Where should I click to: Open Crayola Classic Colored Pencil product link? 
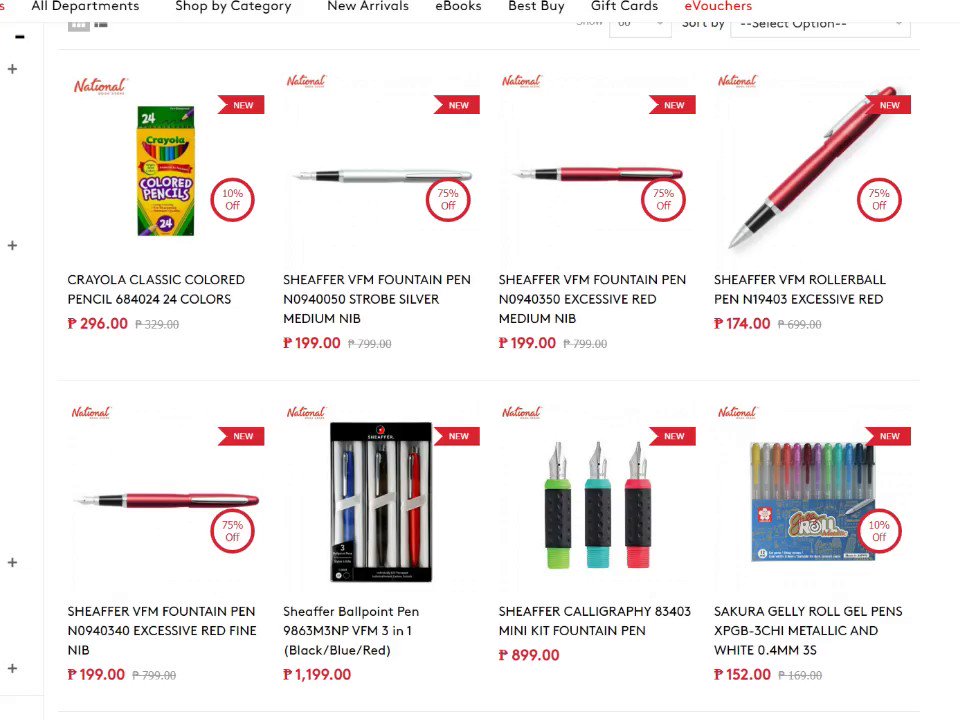[156, 289]
